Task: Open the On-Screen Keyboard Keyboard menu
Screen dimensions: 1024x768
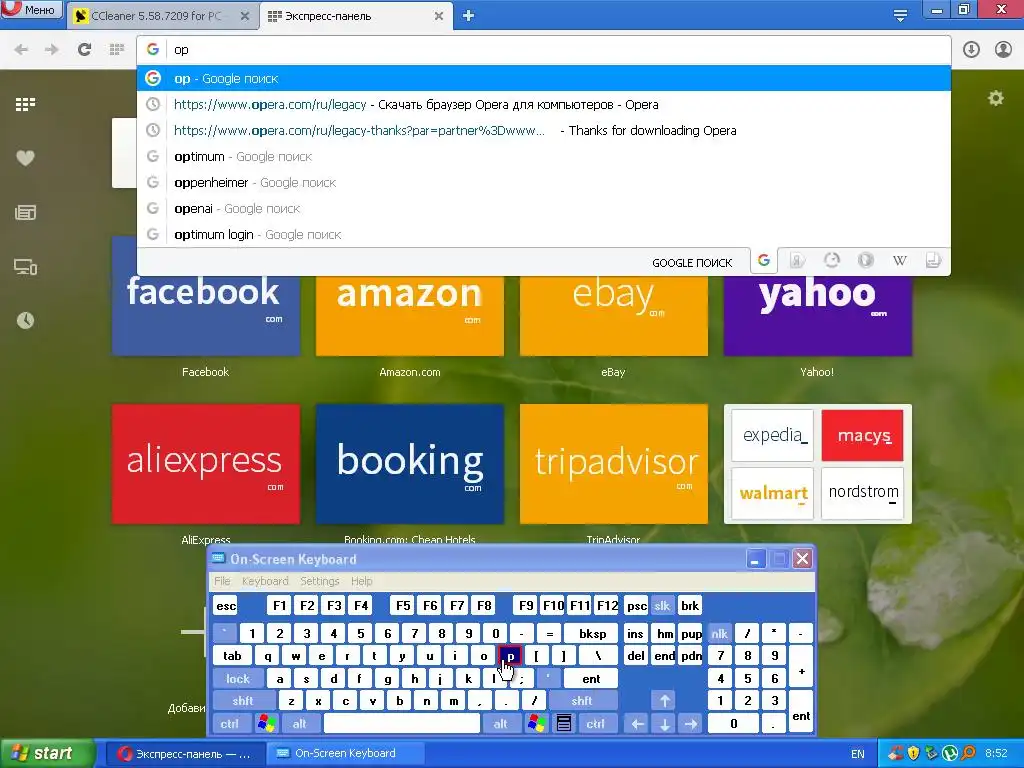Action: coord(264,581)
